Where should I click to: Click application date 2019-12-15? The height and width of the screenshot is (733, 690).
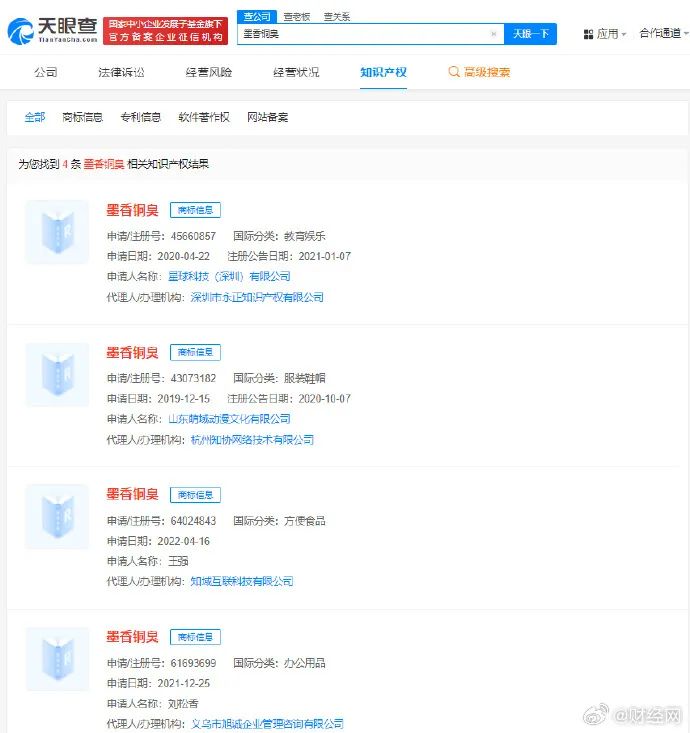pyautogui.click(x=184, y=399)
